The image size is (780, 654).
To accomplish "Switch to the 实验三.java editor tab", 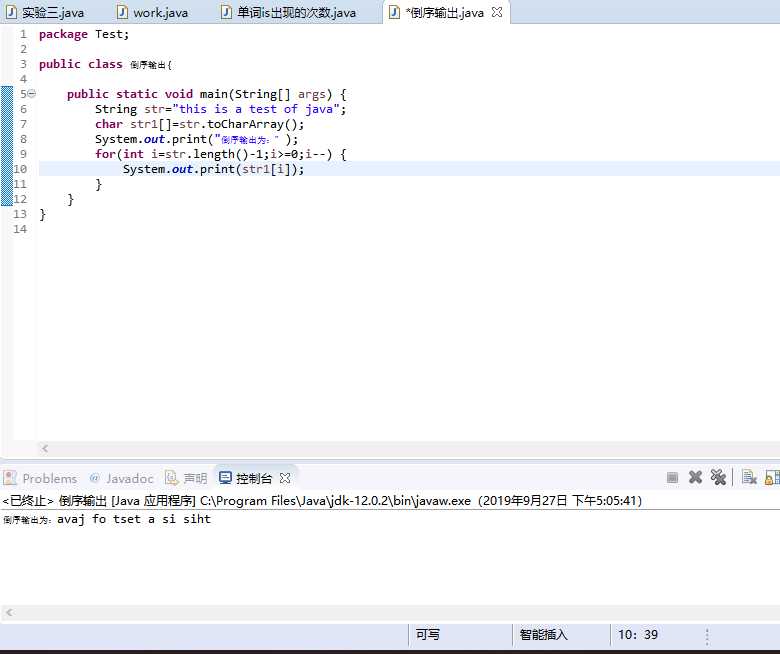I will coord(45,12).
